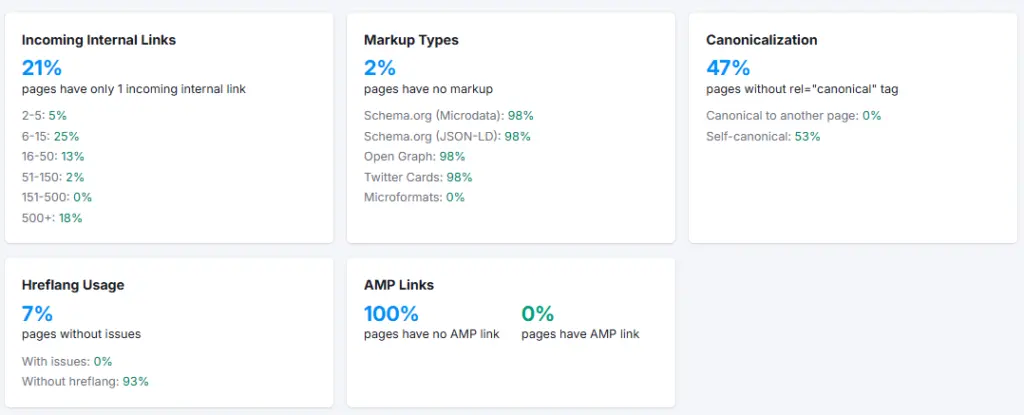This screenshot has height=415, width=1024.
Task: Open the 6-15 incoming links value of 25%
Action: [x=66, y=136]
